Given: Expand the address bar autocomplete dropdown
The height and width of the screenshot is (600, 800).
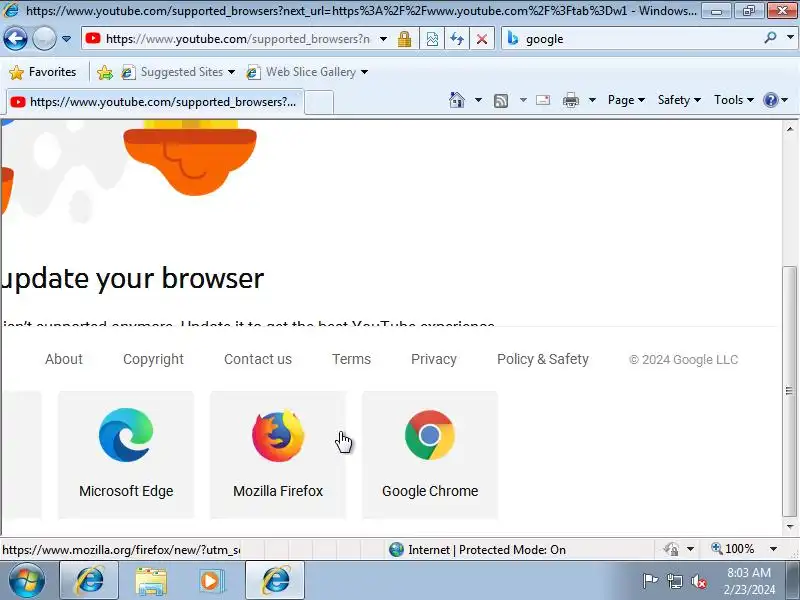Looking at the screenshot, I should coord(383,39).
